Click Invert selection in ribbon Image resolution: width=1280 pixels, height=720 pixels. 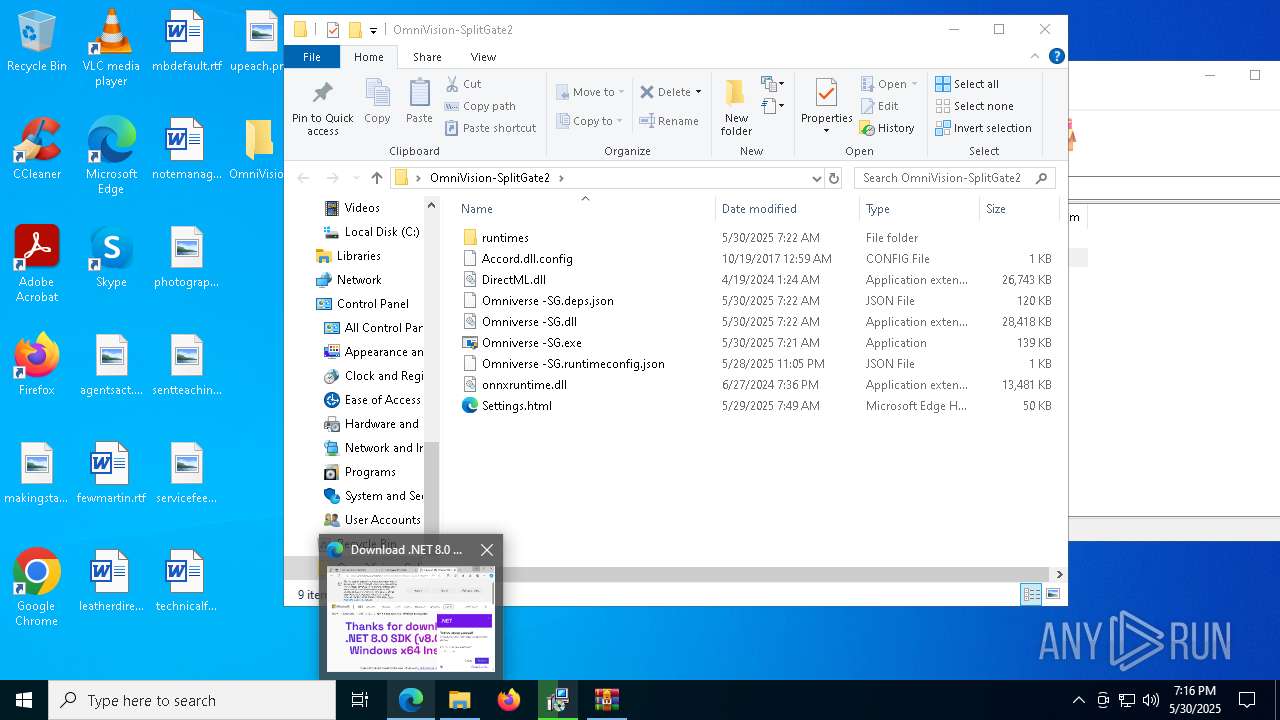tap(983, 128)
